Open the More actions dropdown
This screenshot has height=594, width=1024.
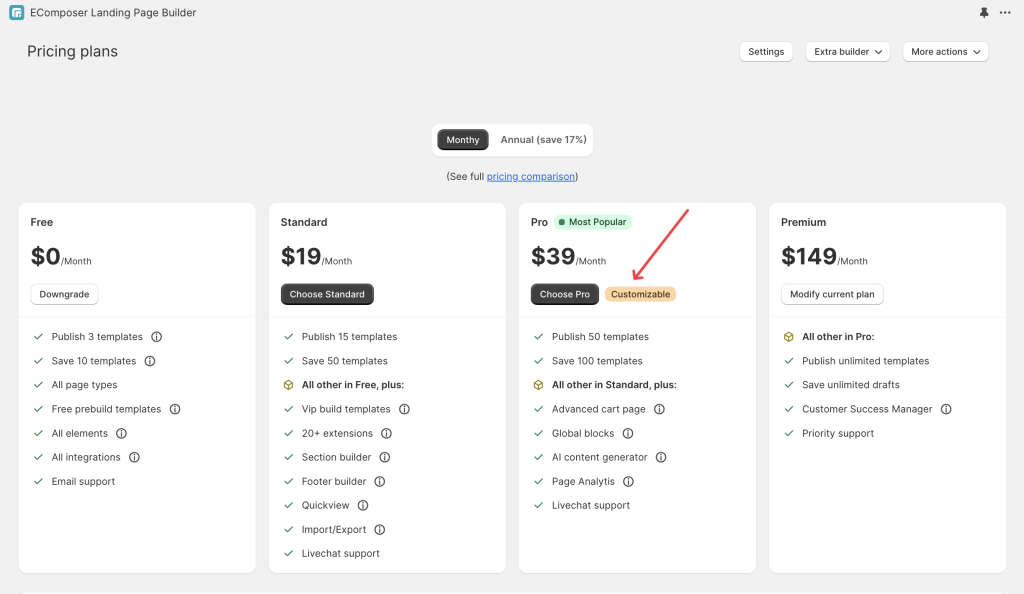coord(945,52)
